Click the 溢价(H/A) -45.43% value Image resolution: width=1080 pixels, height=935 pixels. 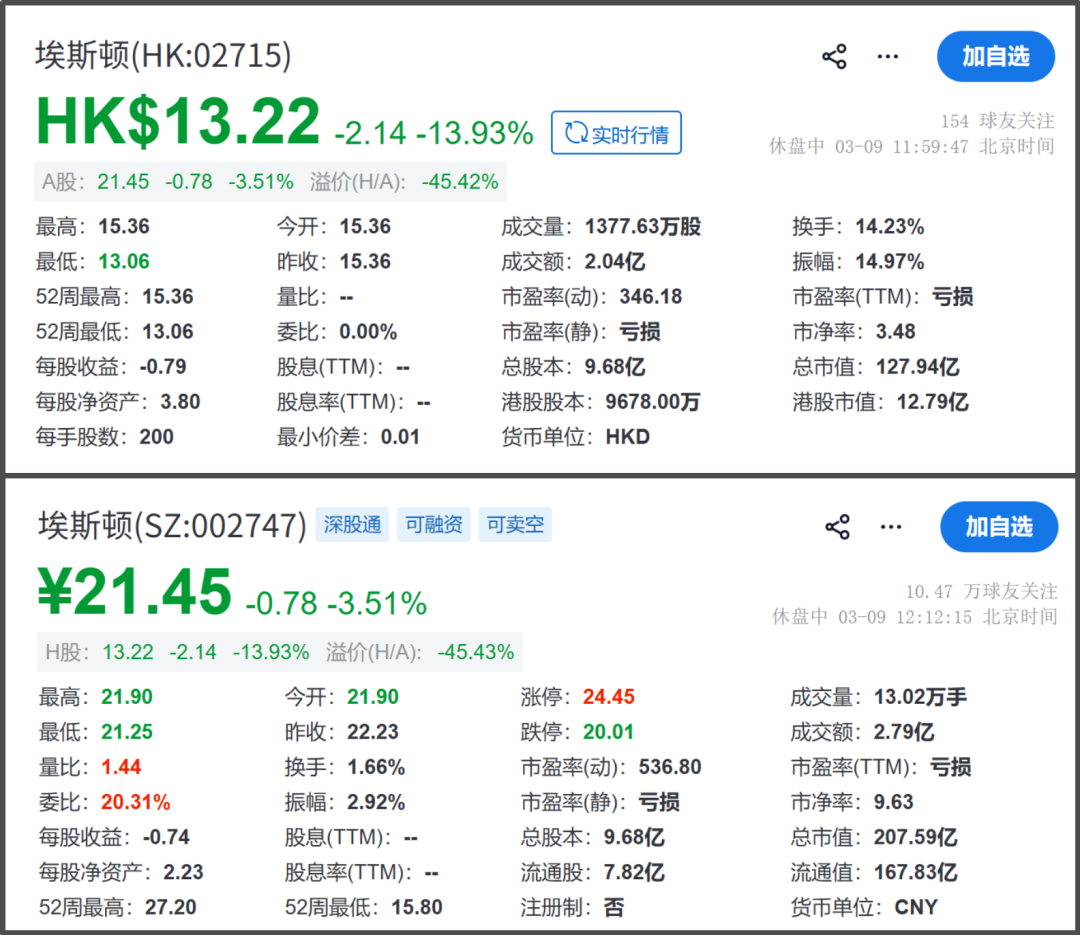point(475,652)
